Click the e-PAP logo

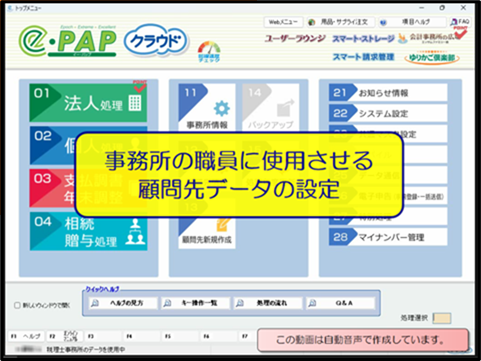(67, 42)
